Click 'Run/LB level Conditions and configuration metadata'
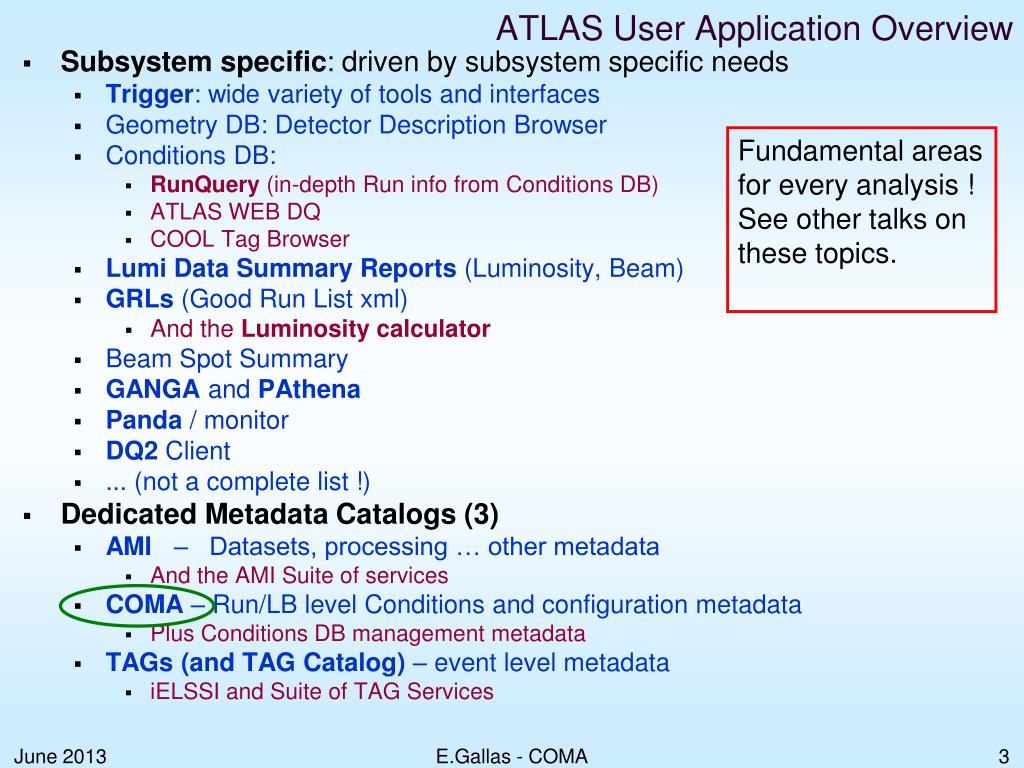This screenshot has height=768, width=1024. tap(507, 605)
